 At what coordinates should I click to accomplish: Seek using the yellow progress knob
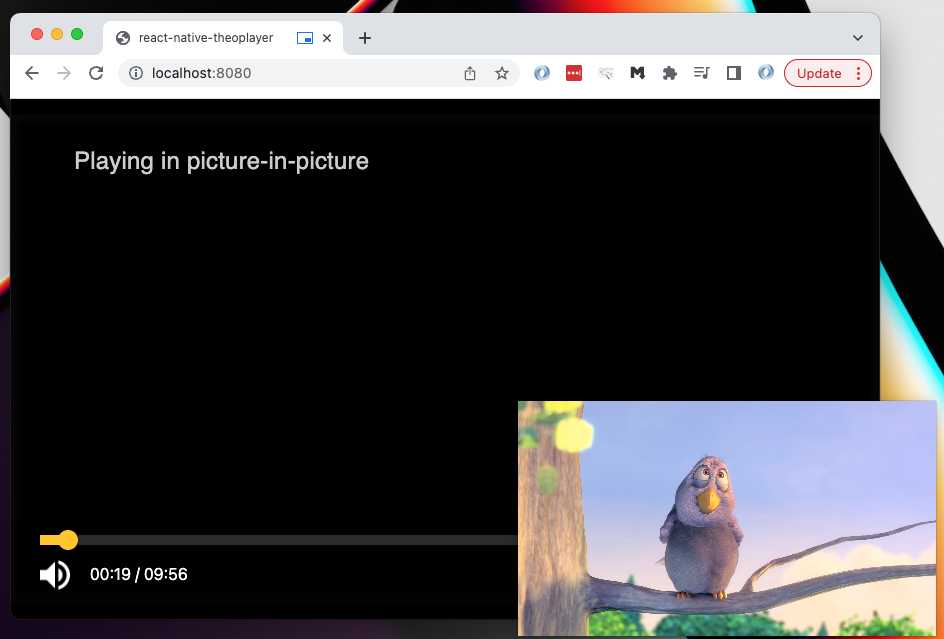[68, 540]
